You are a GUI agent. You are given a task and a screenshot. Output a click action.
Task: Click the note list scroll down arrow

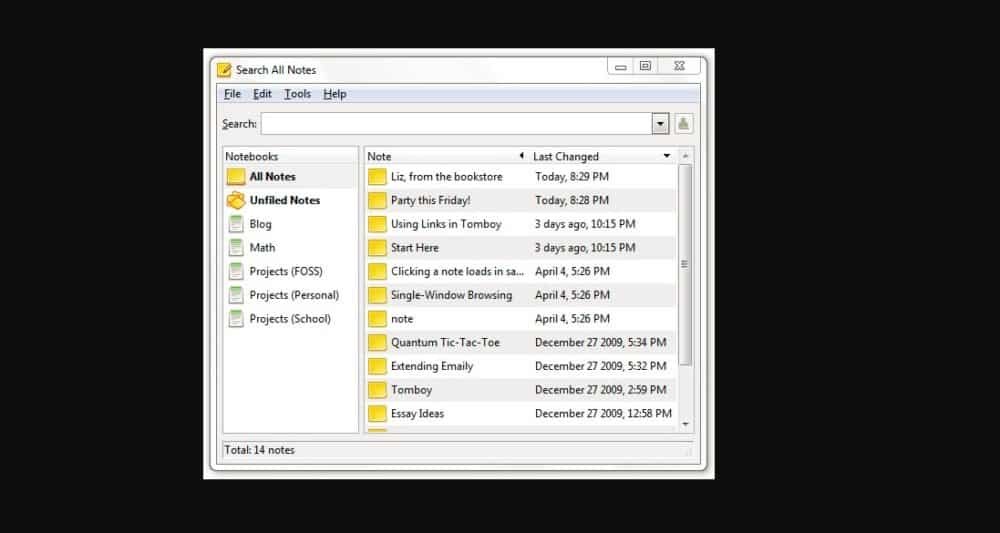coord(685,424)
